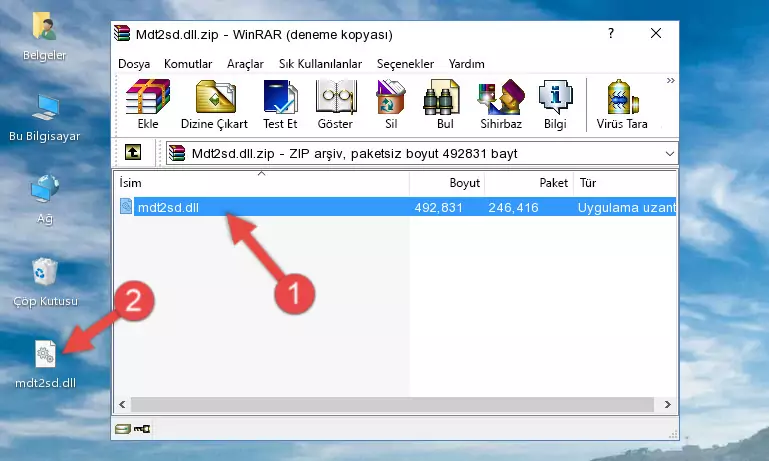Start the Virüs Tara scan
769x461 pixels.
[x=622, y=104]
